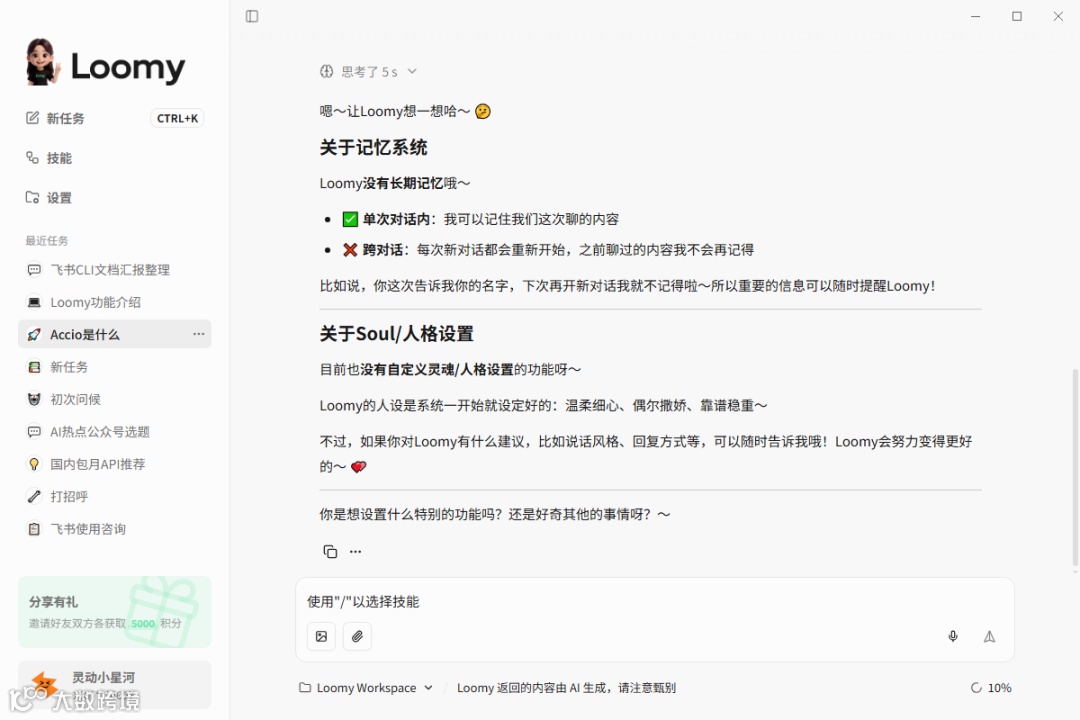Viewport: 1080px width, 720px height.
Task: Click pencil icon beside 打招呼
Action: click(34, 496)
